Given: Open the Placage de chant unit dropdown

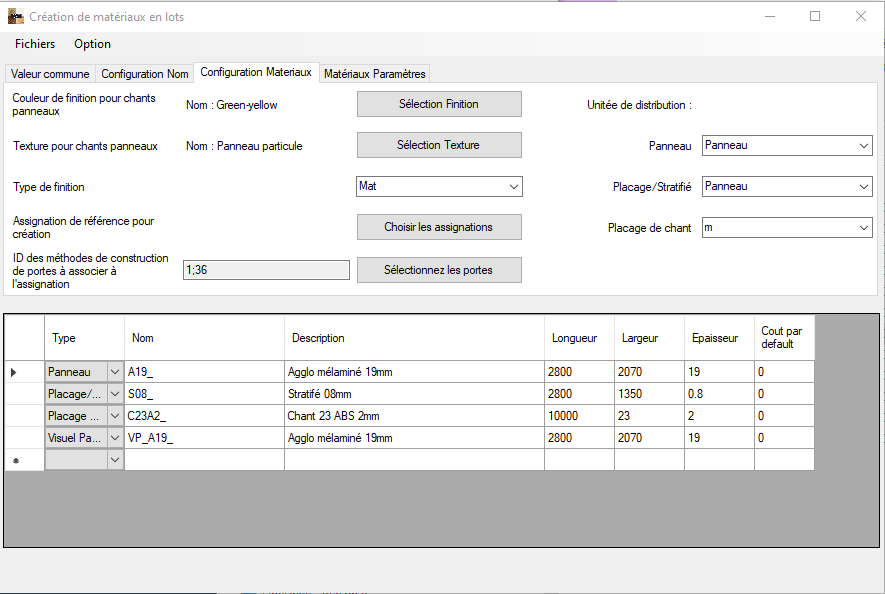Looking at the screenshot, I should [787, 228].
